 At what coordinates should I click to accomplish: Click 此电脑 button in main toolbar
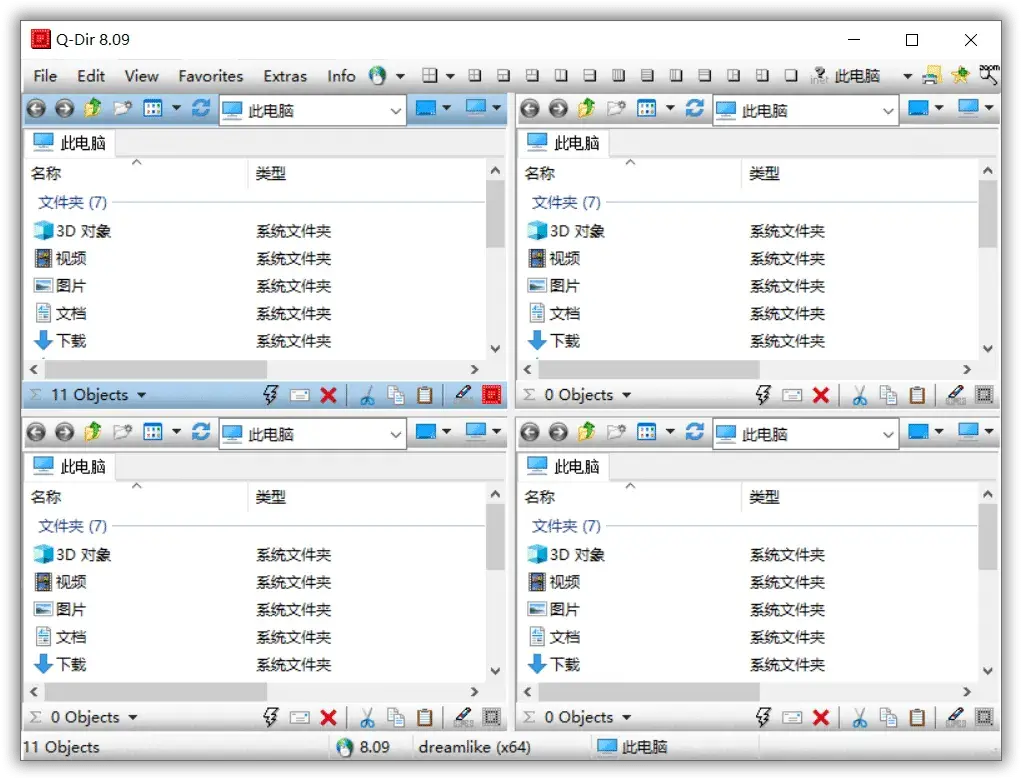(857, 76)
